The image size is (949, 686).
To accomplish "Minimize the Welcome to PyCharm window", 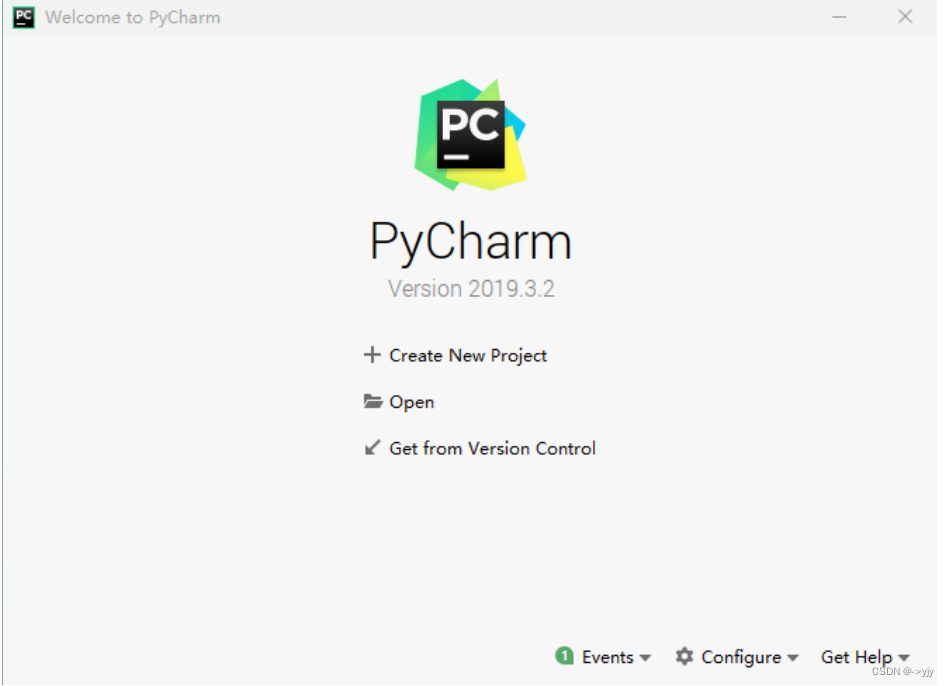I will click(839, 17).
